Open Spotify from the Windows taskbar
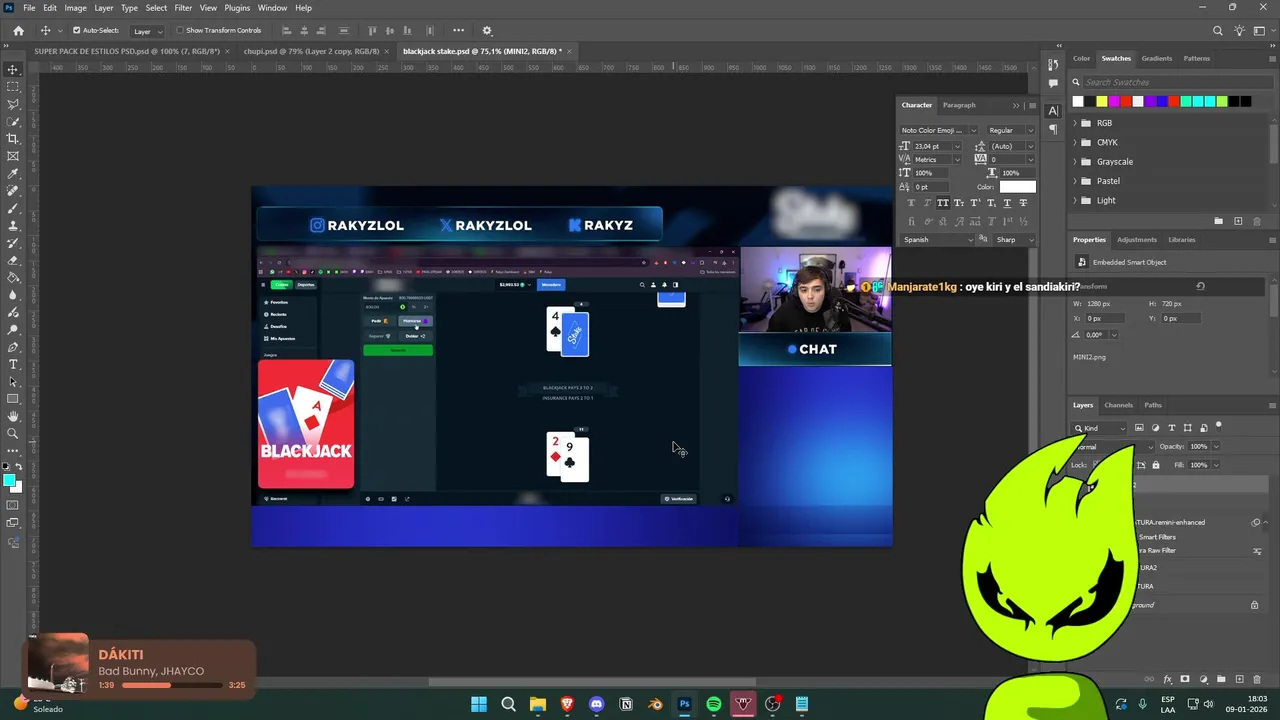The width and height of the screenshot is (1280, 720). [x=714, y=704]
